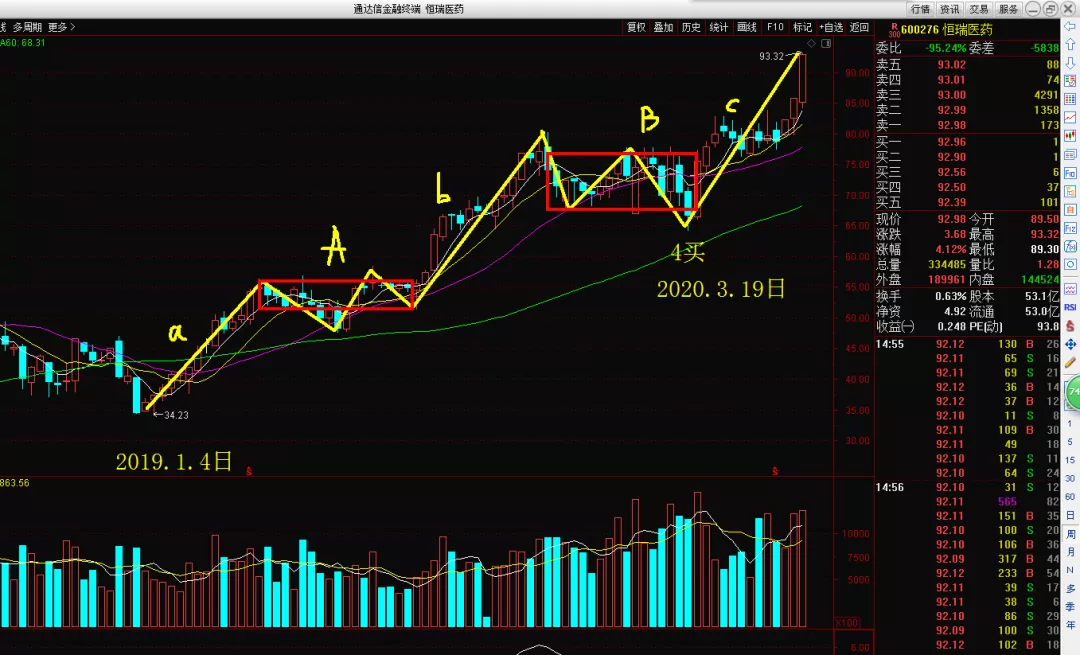Click the 卖一 price 92.98
The height and width of the screenshot is (655, 1080).
click(x=951, y=125)
